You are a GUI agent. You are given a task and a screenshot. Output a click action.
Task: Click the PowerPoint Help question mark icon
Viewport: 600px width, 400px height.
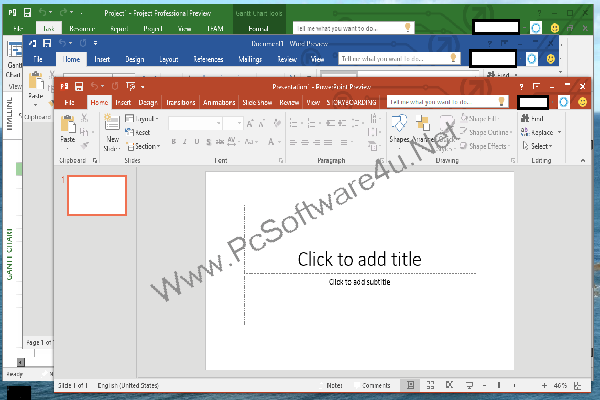(521, 87)
